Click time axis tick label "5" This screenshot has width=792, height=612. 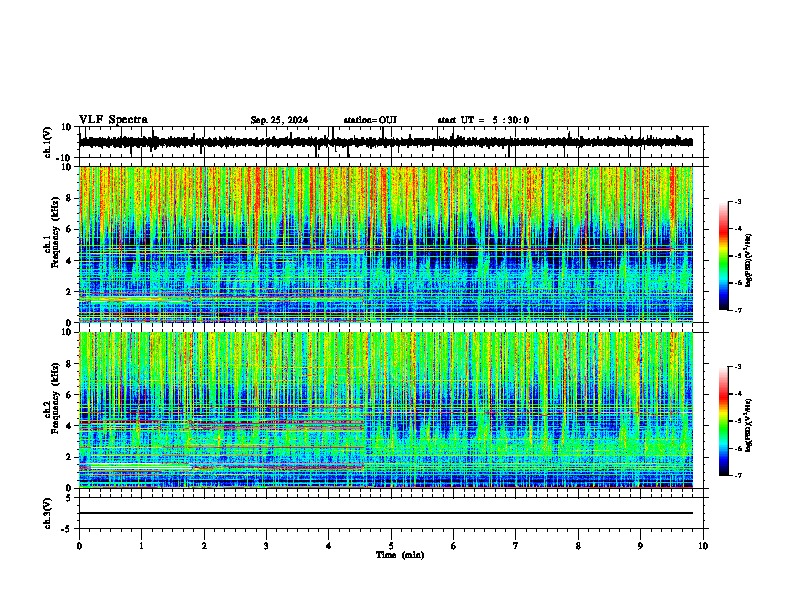391,546
